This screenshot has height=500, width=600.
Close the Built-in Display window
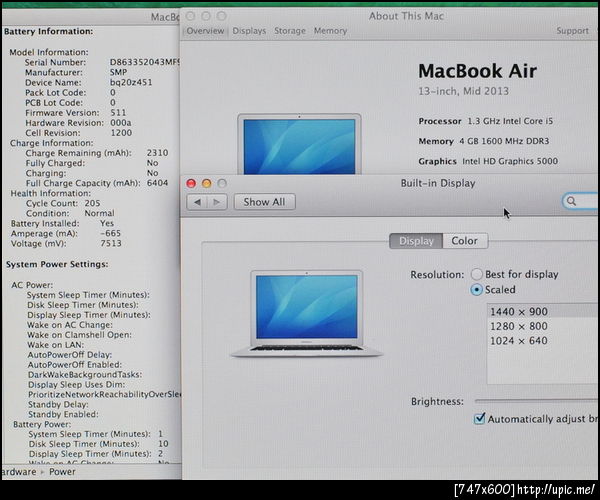[x=191, y=183]
